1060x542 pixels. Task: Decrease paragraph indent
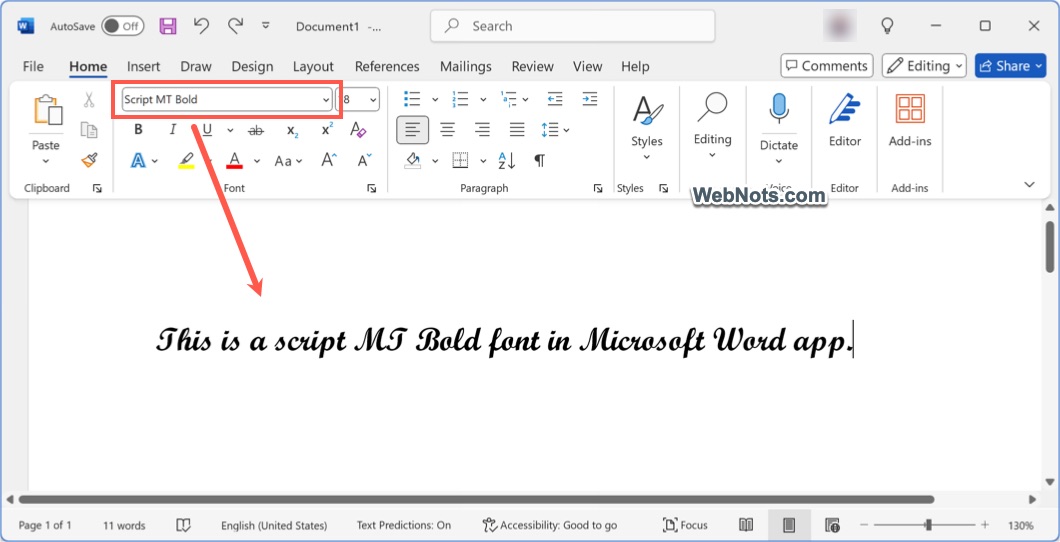(555, 99)
